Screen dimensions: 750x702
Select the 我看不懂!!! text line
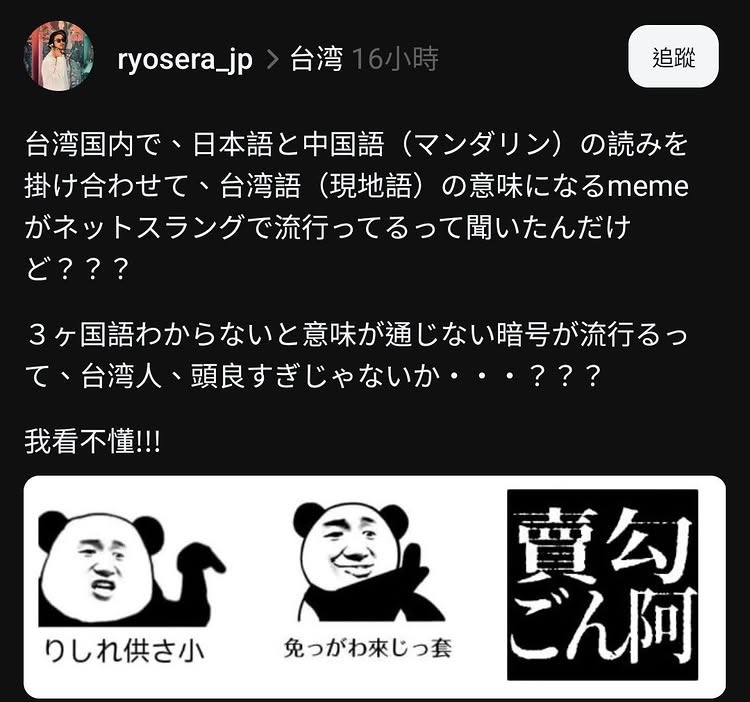click(x=92, y=441)
